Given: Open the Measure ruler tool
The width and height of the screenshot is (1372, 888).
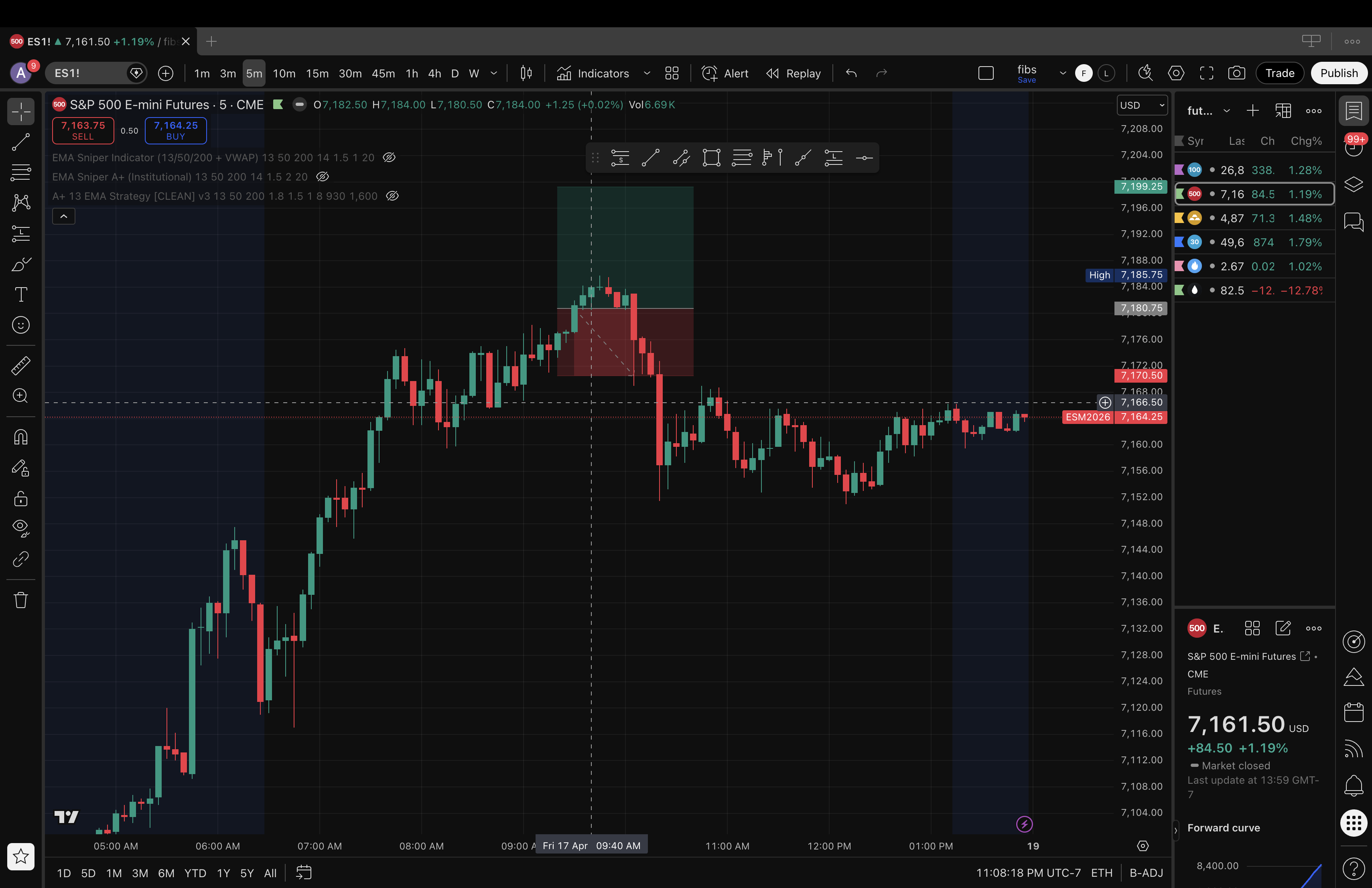Looking at the screenshot, I should click(21, 365).
